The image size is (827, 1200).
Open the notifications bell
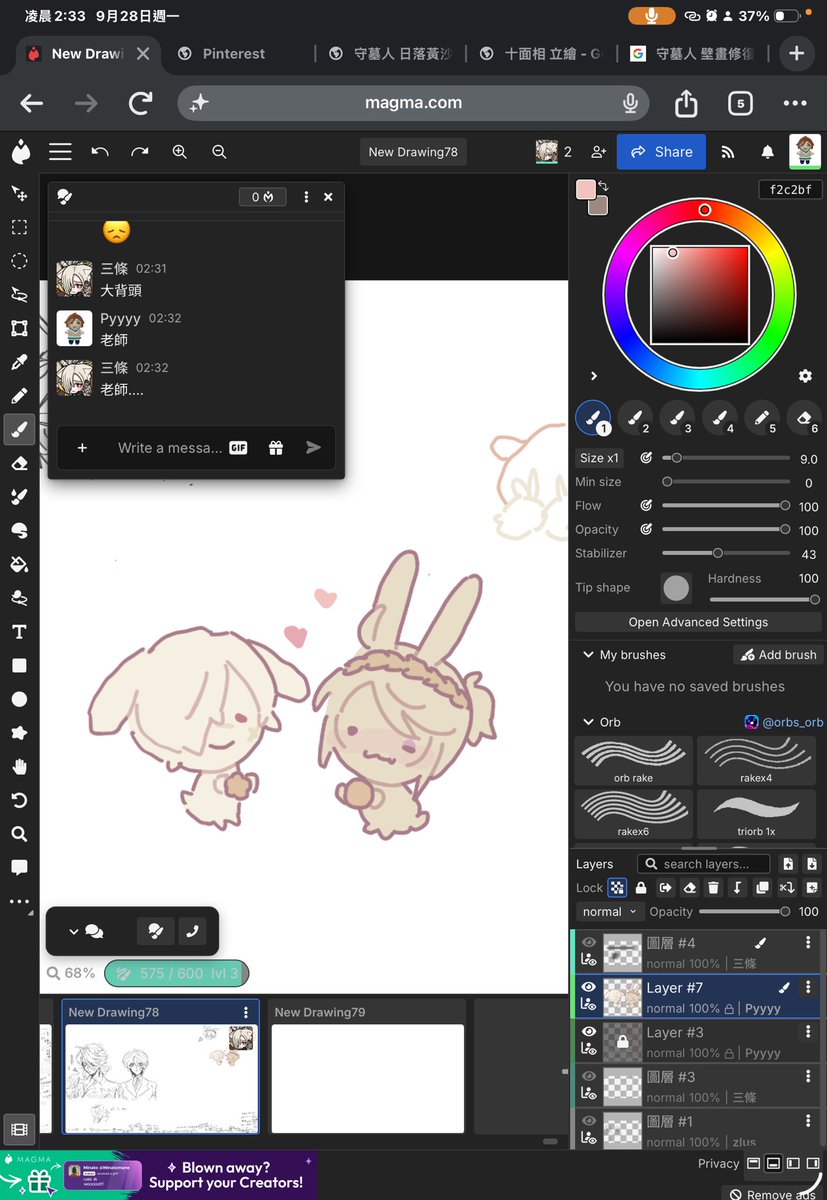(768, 152)
